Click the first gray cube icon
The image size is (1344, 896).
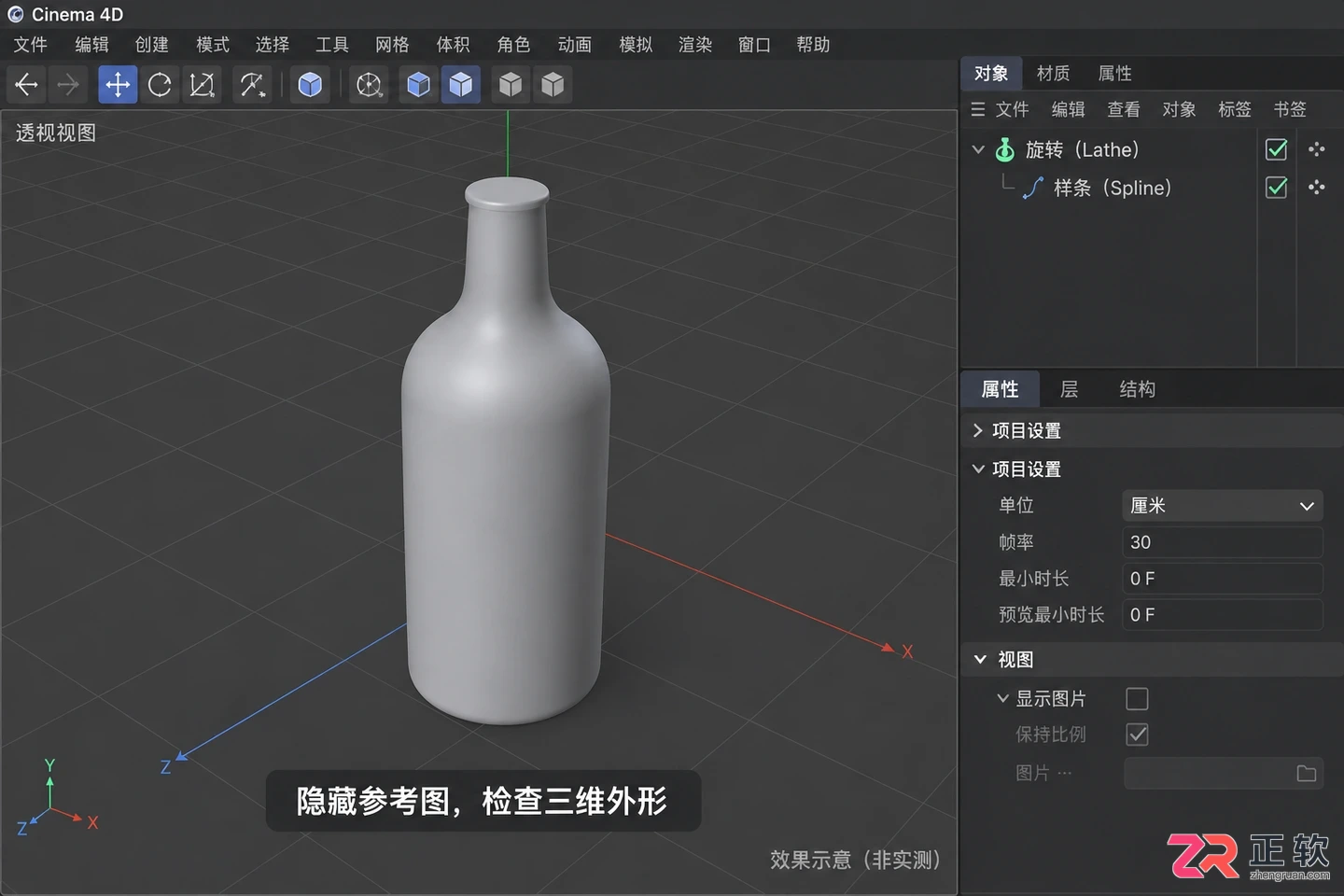tap(511, 85)
